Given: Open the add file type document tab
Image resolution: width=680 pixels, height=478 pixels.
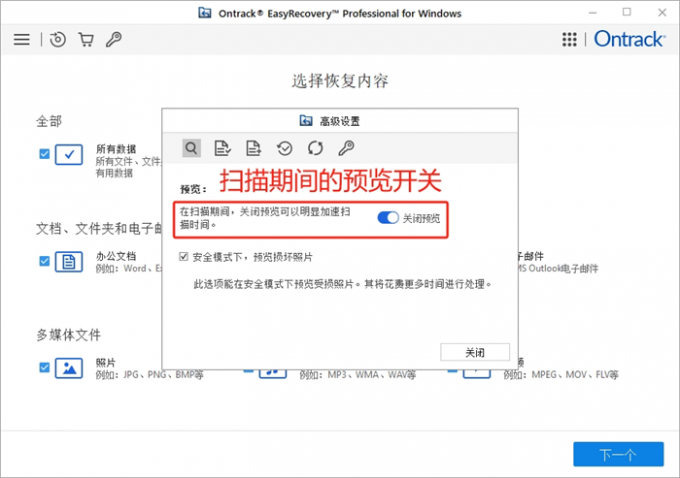Looking at the screenshot, I should 253,148.
